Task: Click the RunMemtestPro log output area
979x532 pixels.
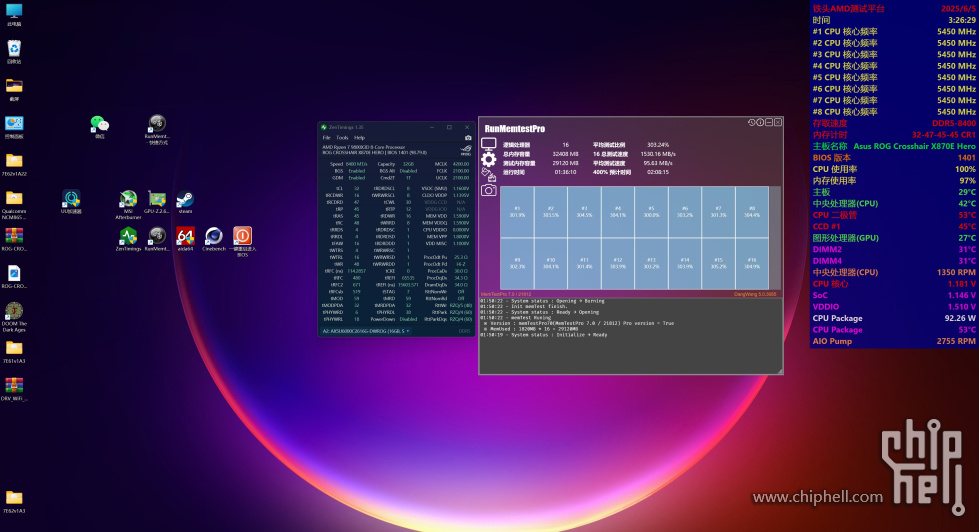Action: click(x=631, y=335)
